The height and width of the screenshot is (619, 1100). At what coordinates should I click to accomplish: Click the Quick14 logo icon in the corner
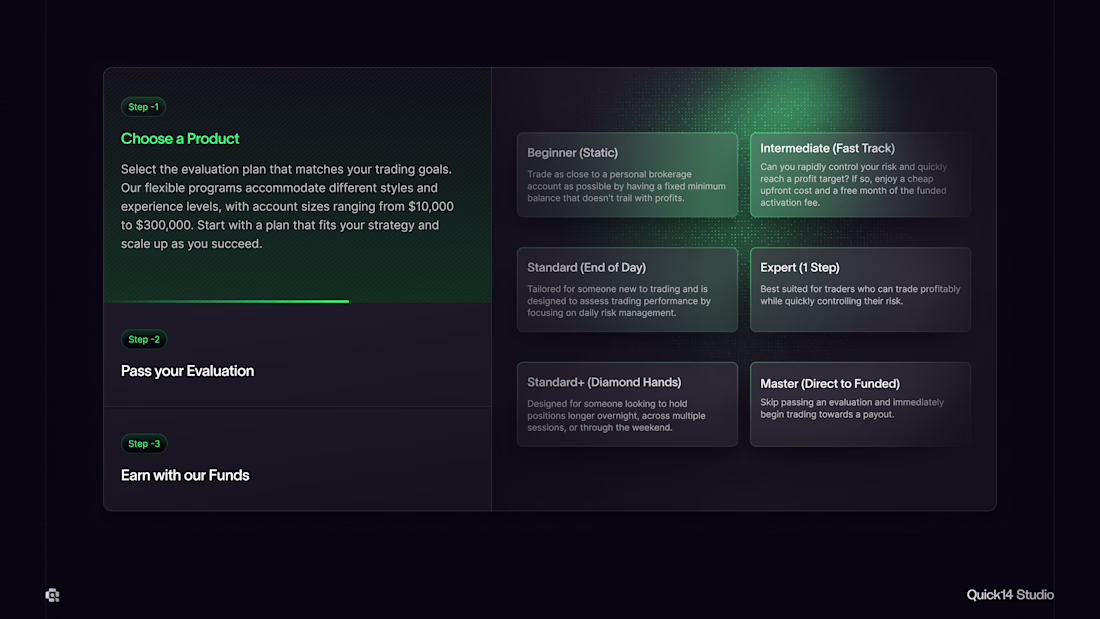(53, 595)
